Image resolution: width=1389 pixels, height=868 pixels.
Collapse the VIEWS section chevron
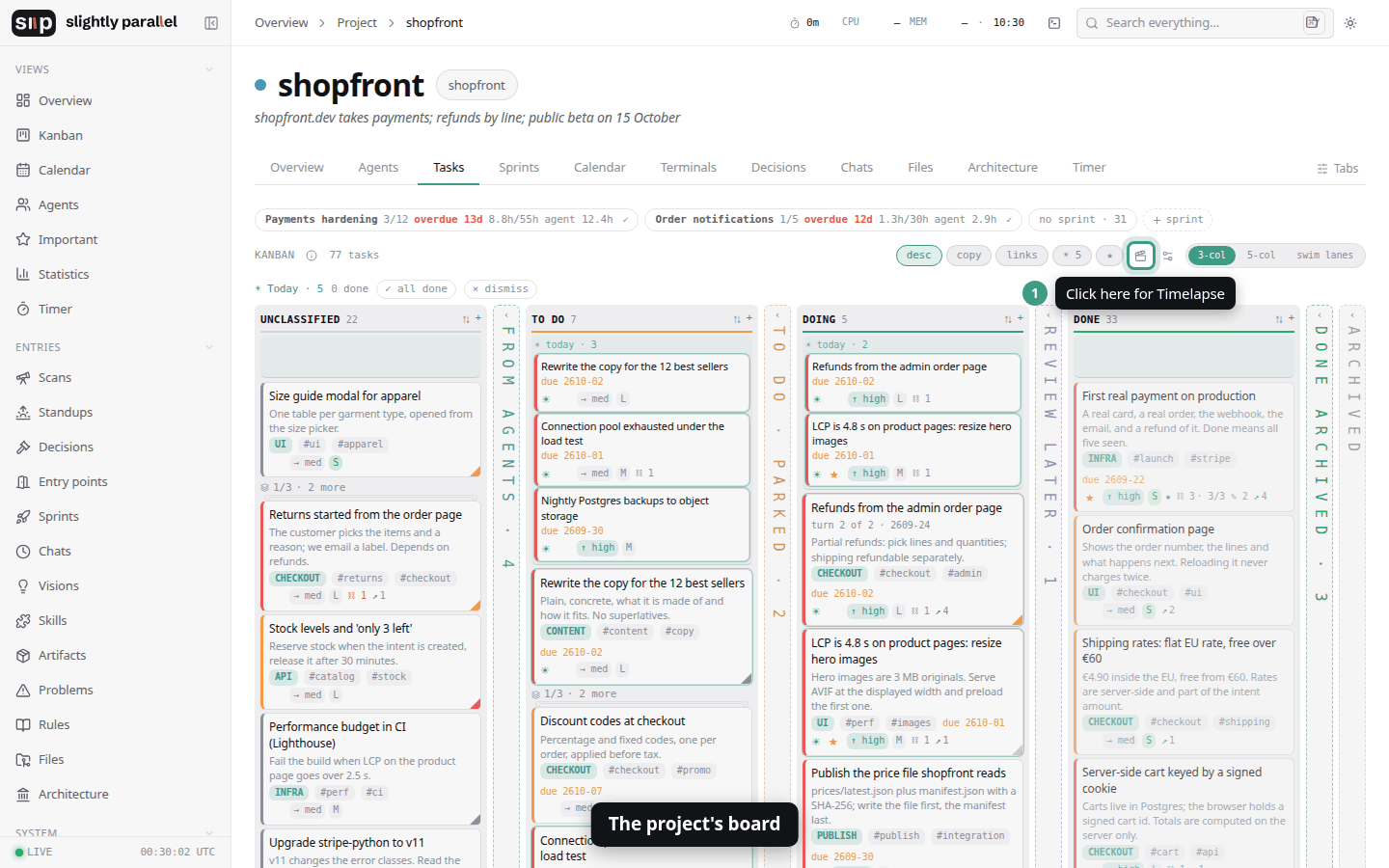(209, 69)
